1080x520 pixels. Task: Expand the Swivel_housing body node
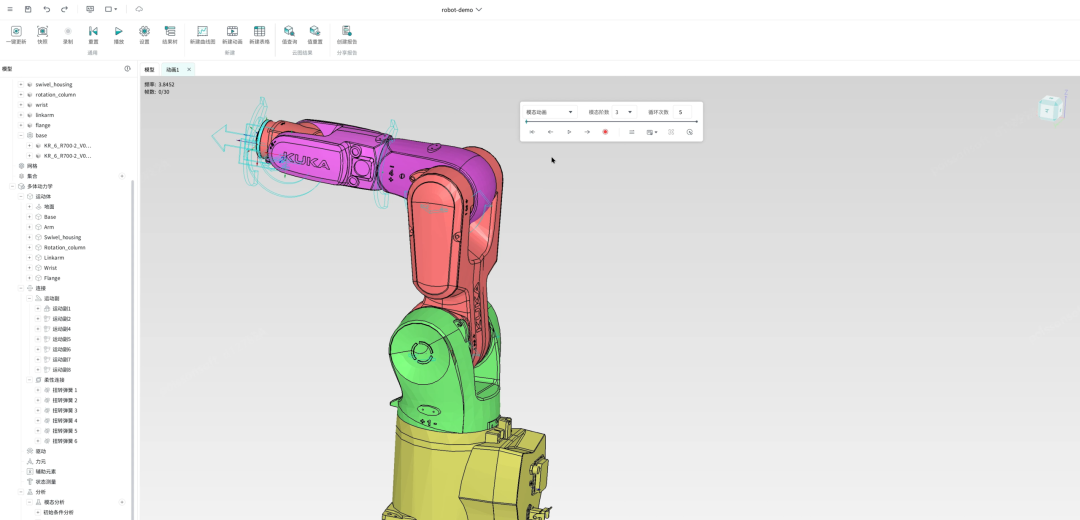tap(30, 237)
